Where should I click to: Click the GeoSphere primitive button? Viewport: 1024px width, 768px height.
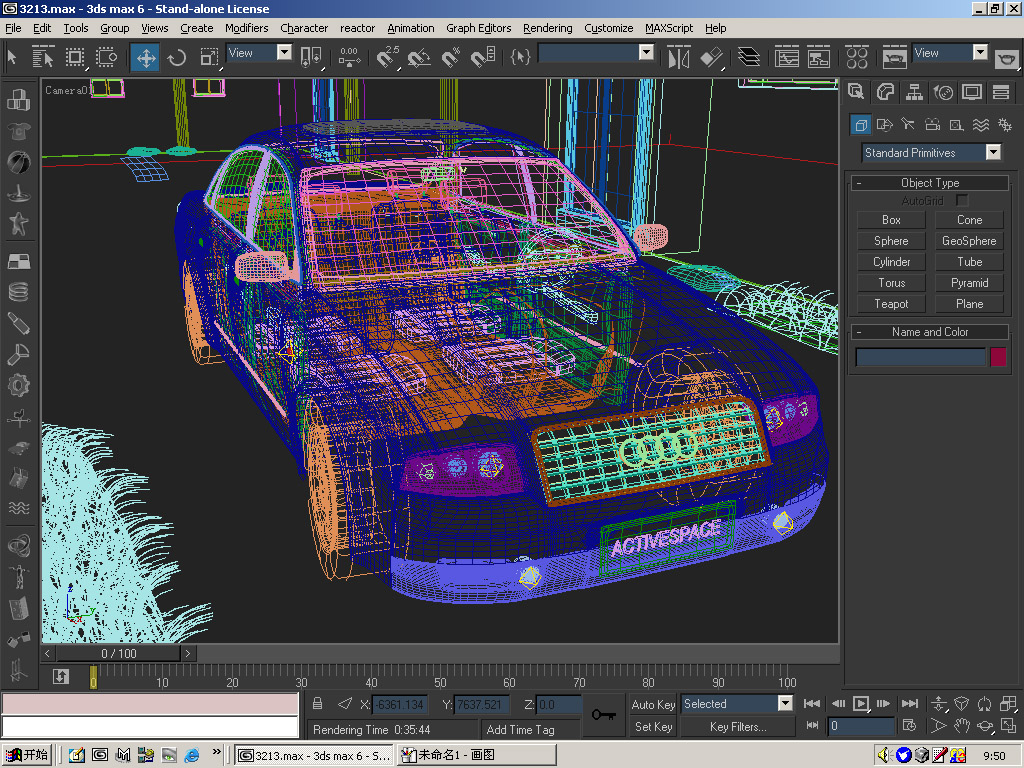coord(969,241)
